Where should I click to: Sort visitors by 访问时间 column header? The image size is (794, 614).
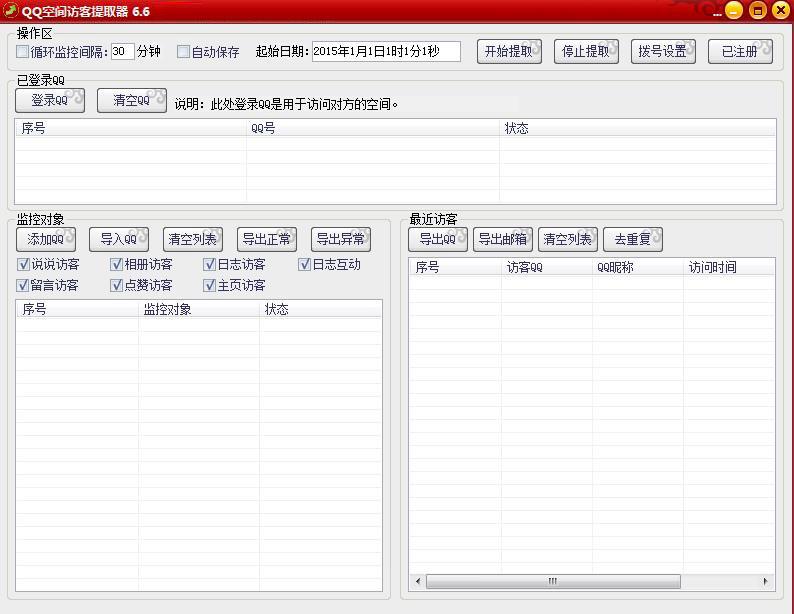pos(729,267)
